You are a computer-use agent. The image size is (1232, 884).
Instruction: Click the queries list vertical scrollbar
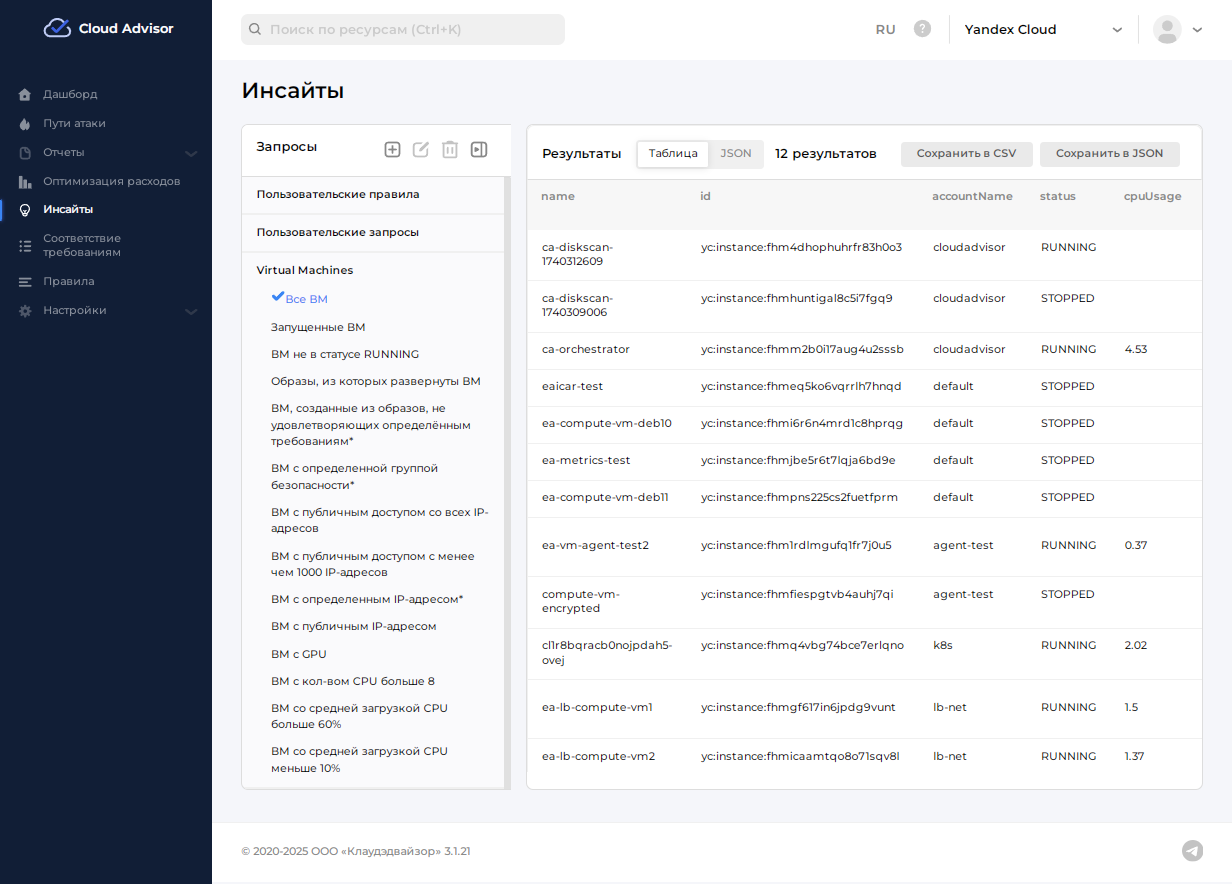[507, 480]
